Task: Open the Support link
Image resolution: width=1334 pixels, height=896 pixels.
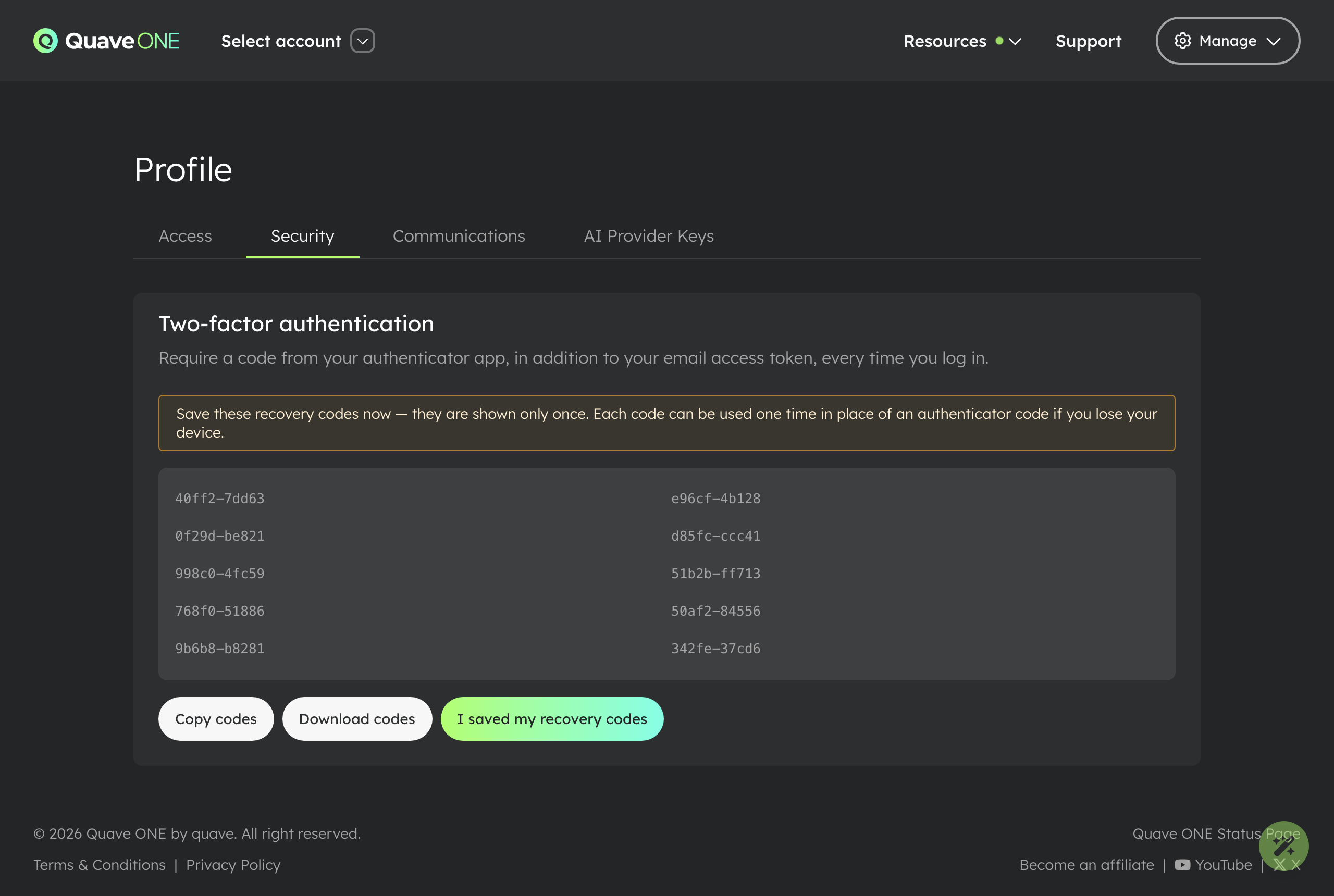Action: click(x=1088, y=41)
